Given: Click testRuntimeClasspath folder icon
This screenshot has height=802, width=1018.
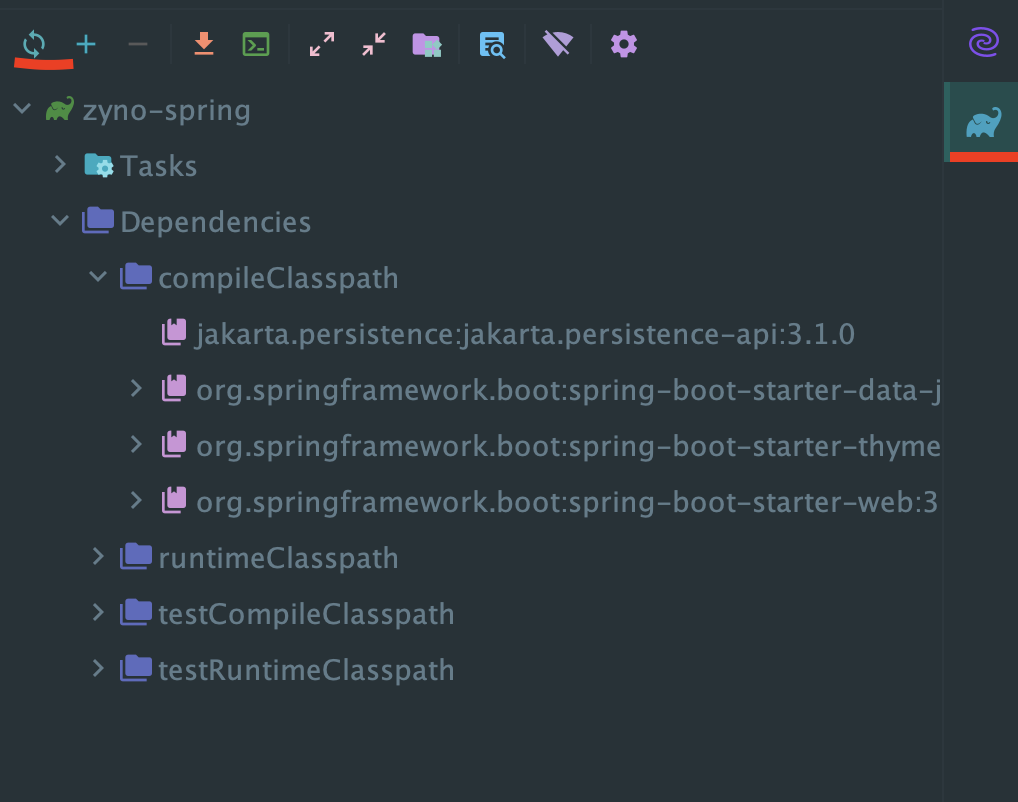Looking at the screenshot, I should point(136,668).
